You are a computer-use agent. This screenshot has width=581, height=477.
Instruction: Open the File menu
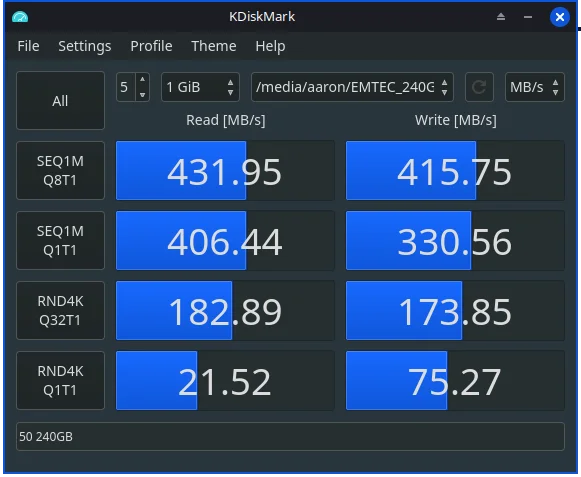coord(28,46)
